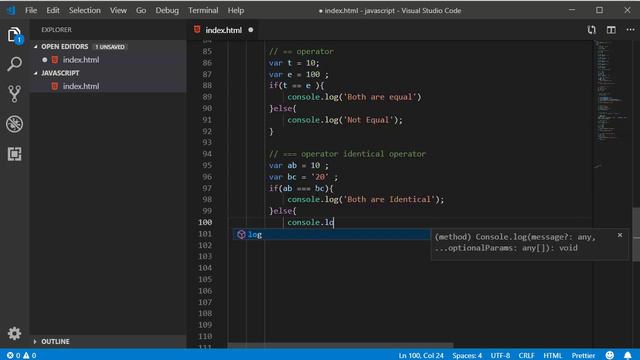
Task: Click the HTML file icon on index.html tab
Action: 197,29
